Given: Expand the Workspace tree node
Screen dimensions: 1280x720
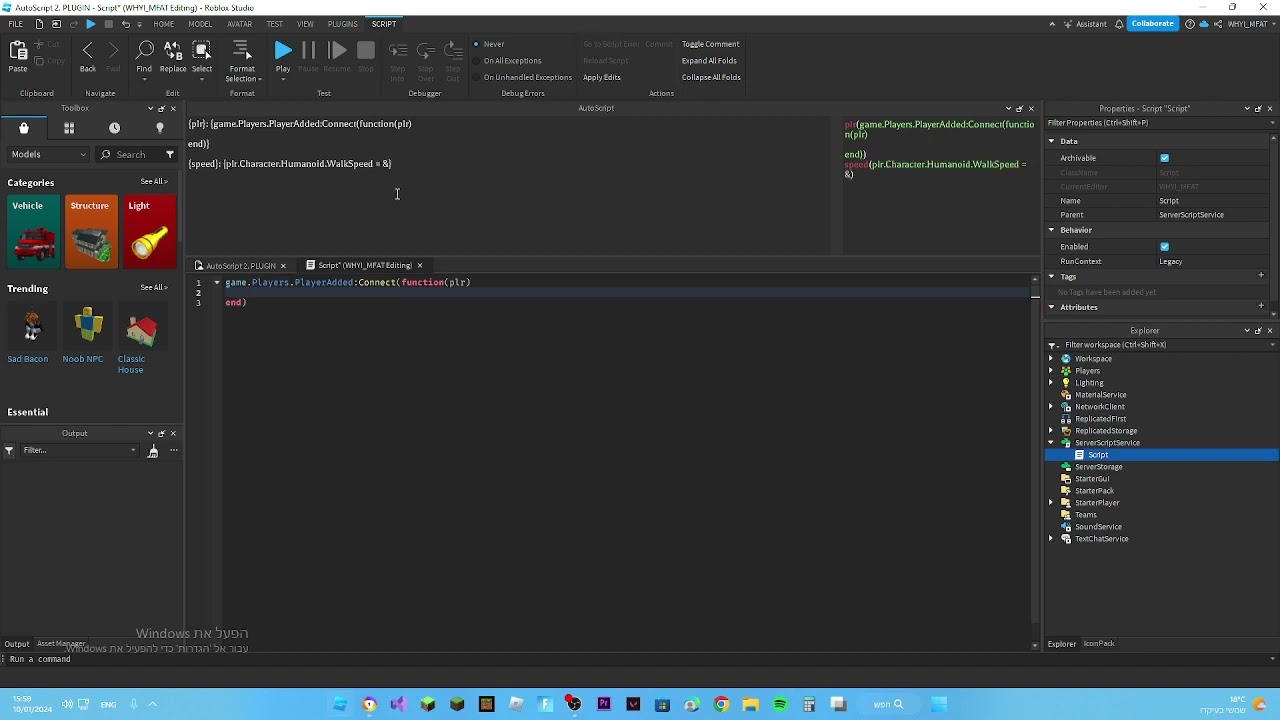Looking at the screenshot, I should 1051,359.
